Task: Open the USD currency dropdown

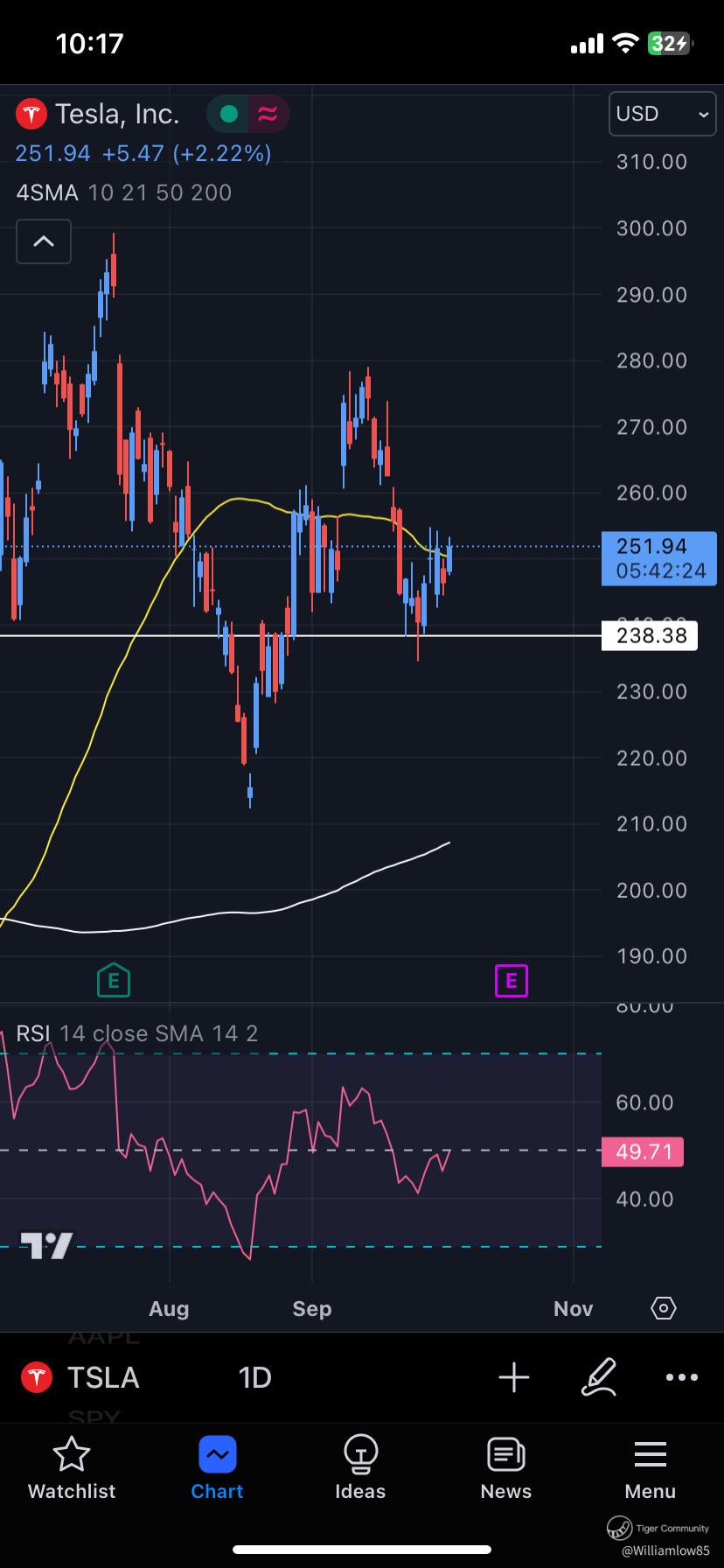Action: click(x=662, y=114)
